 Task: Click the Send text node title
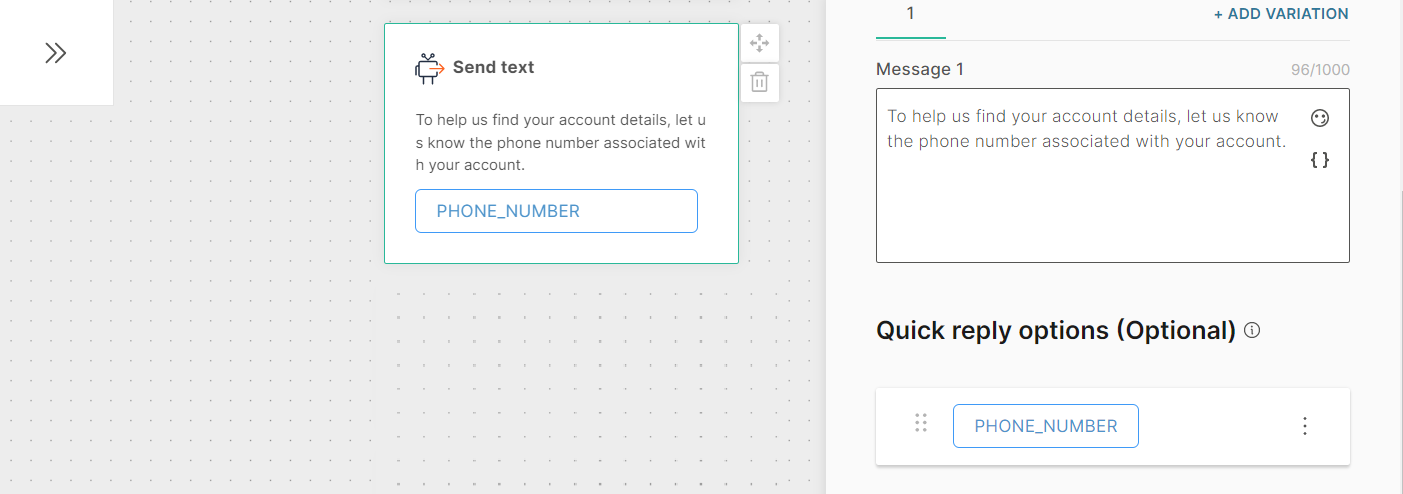click(493, 68)
